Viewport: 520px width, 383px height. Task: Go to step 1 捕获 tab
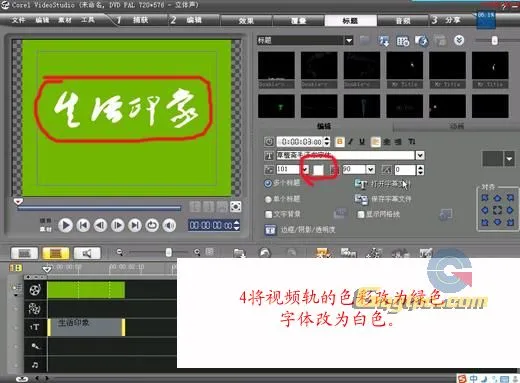tap(140, 20)
